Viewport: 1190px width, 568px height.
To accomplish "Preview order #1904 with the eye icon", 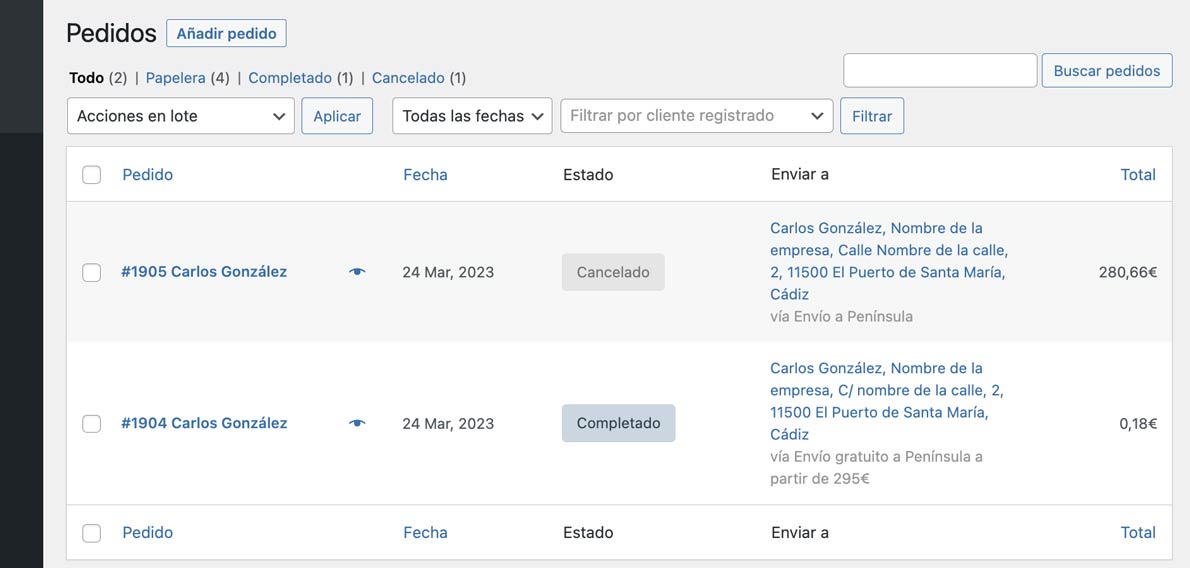I will (357, 423).
